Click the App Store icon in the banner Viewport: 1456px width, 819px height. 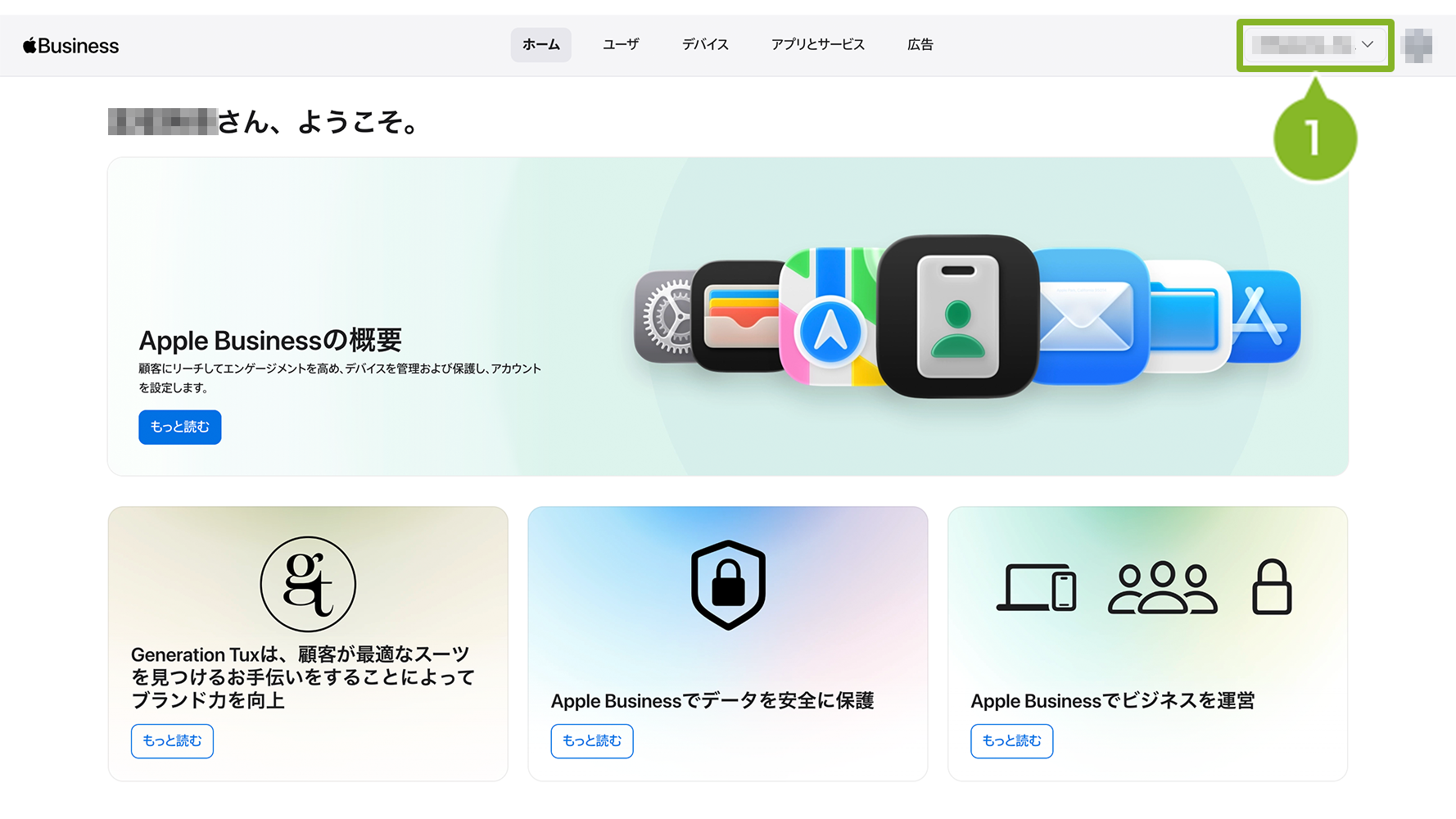pos(1265,316)
